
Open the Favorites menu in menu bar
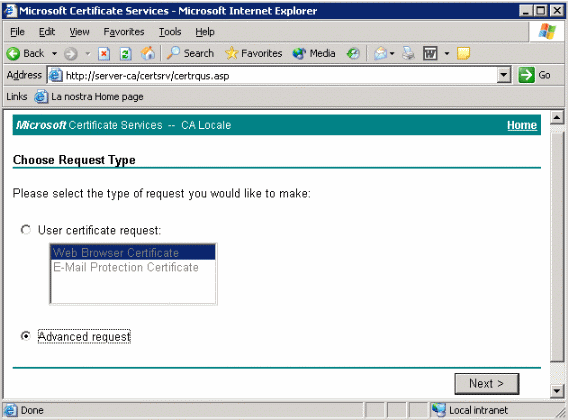pos(124,32)
